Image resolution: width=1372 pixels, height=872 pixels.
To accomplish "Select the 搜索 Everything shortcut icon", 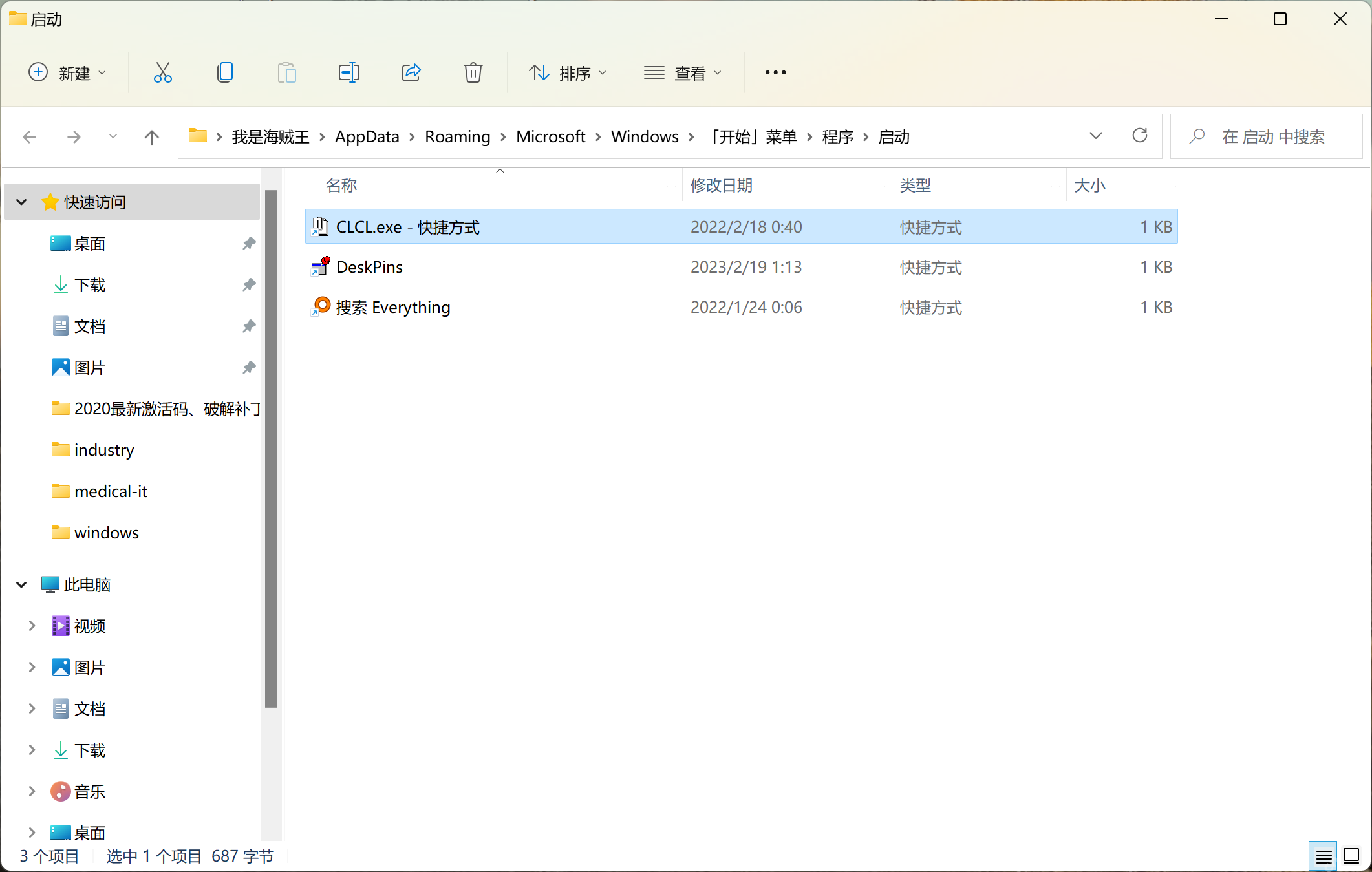I will [x=320, y=306].
